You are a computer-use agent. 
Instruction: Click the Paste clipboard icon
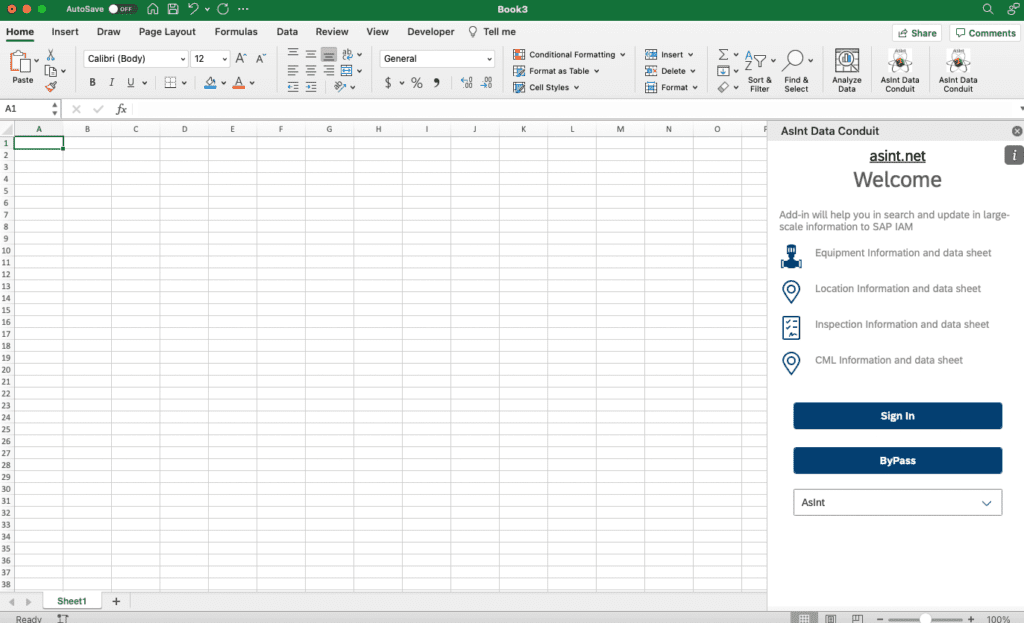tap(20, 62)
